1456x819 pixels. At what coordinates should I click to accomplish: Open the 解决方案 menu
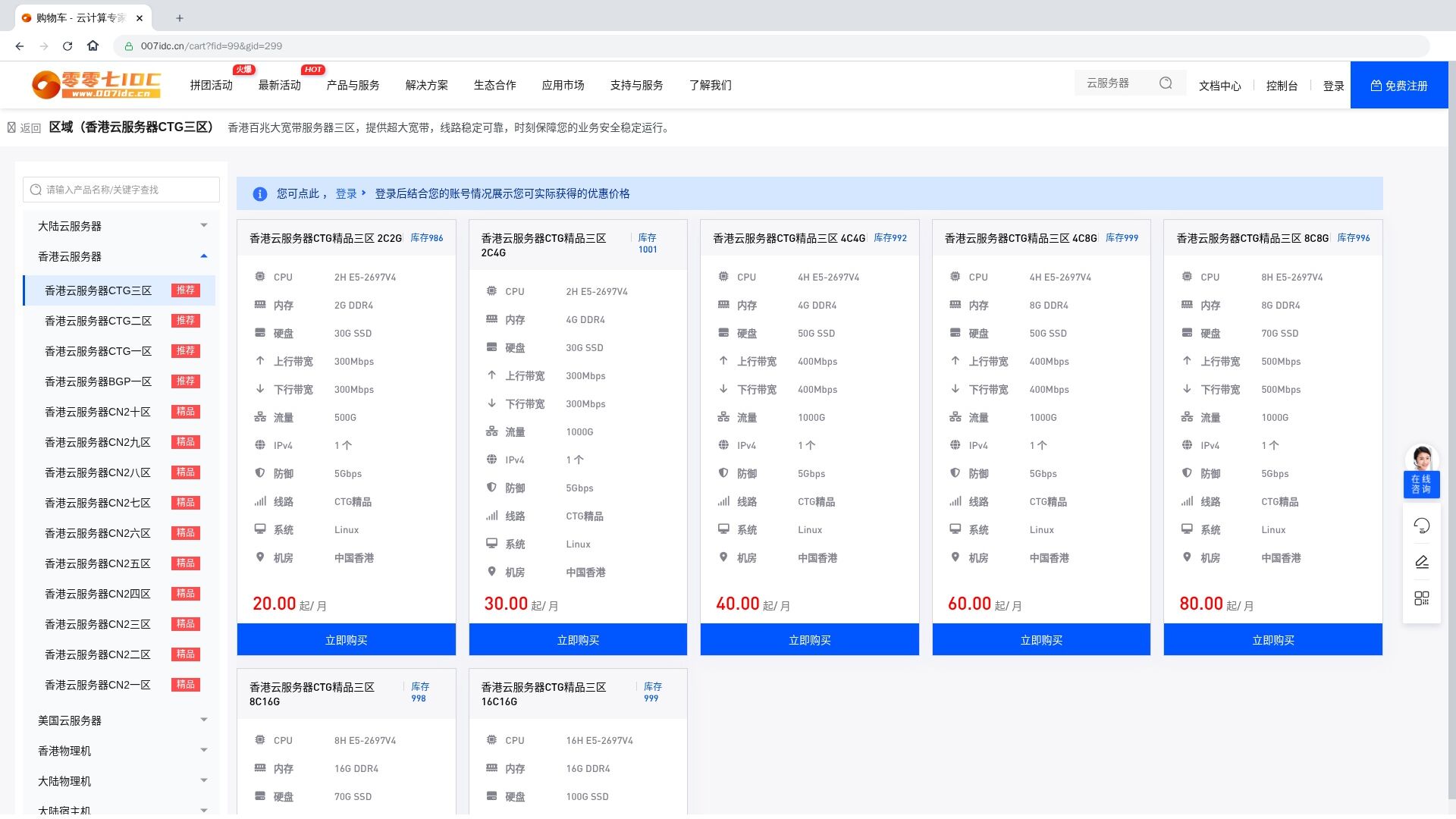click(427, 85)
